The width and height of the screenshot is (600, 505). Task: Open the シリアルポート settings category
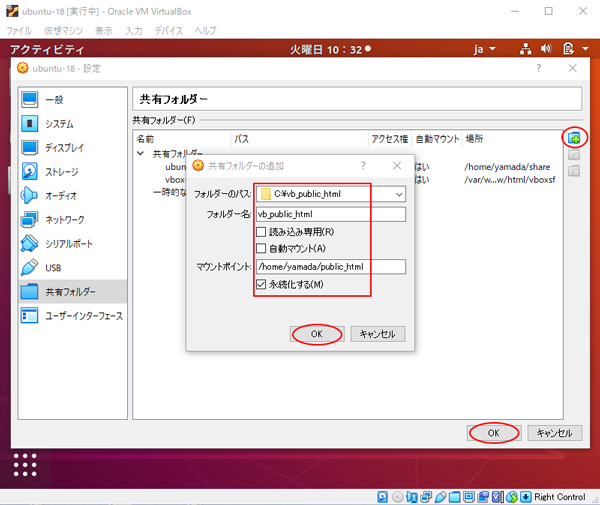(73, 244)
